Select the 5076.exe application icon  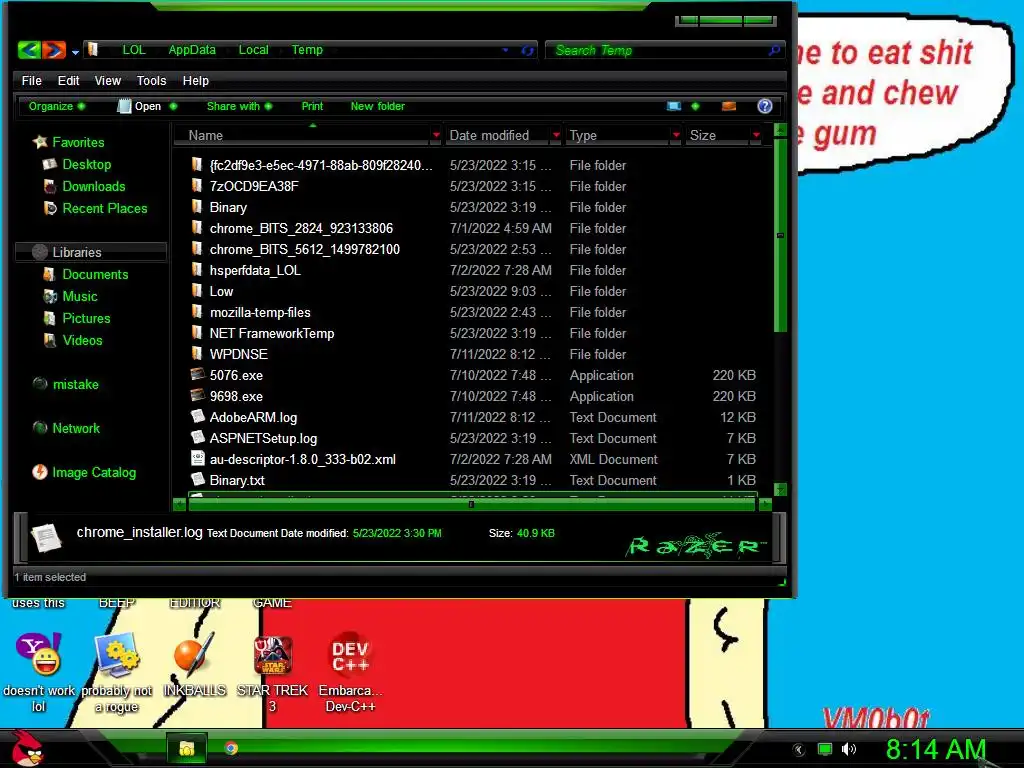(x=197, y=375)
